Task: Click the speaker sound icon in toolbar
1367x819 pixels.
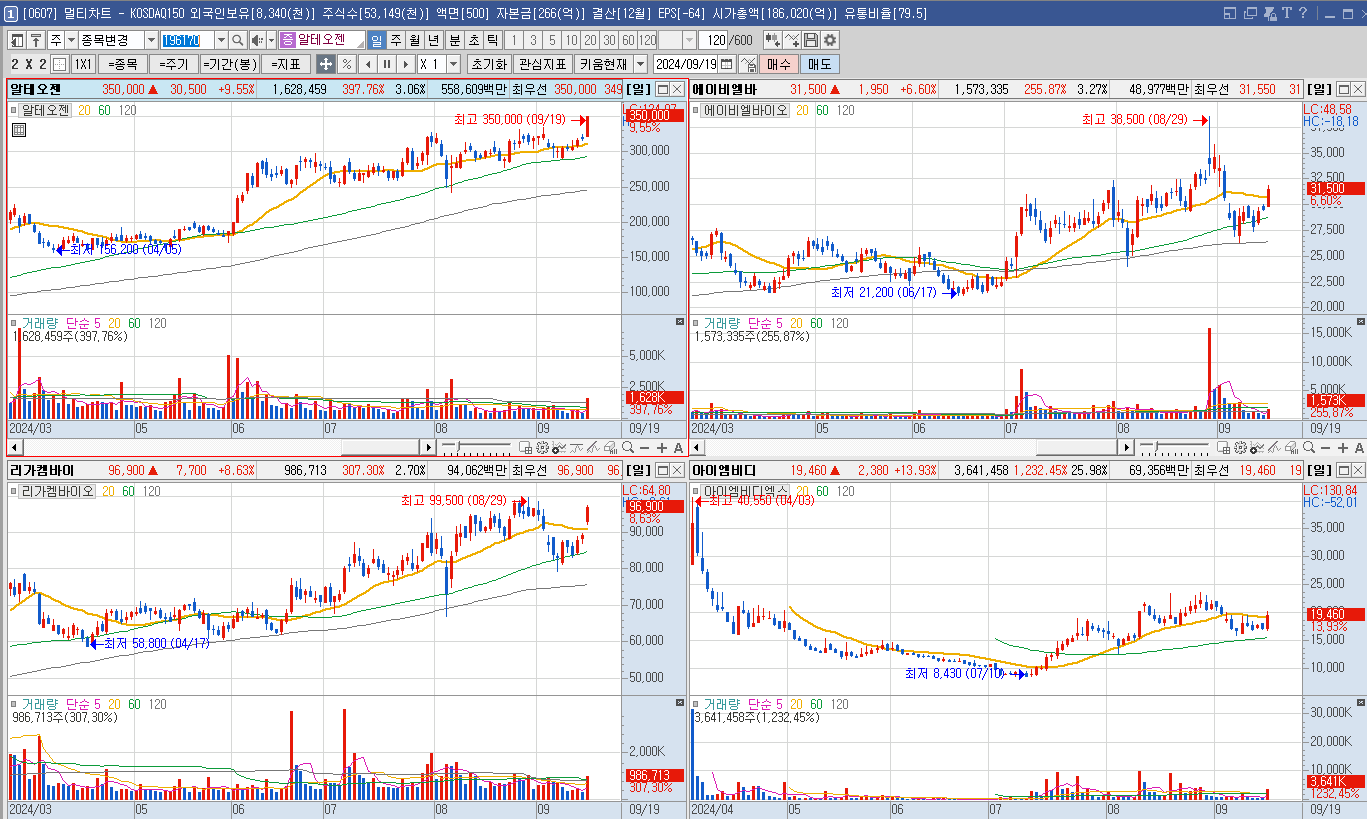Action: [x=257, y=40]
